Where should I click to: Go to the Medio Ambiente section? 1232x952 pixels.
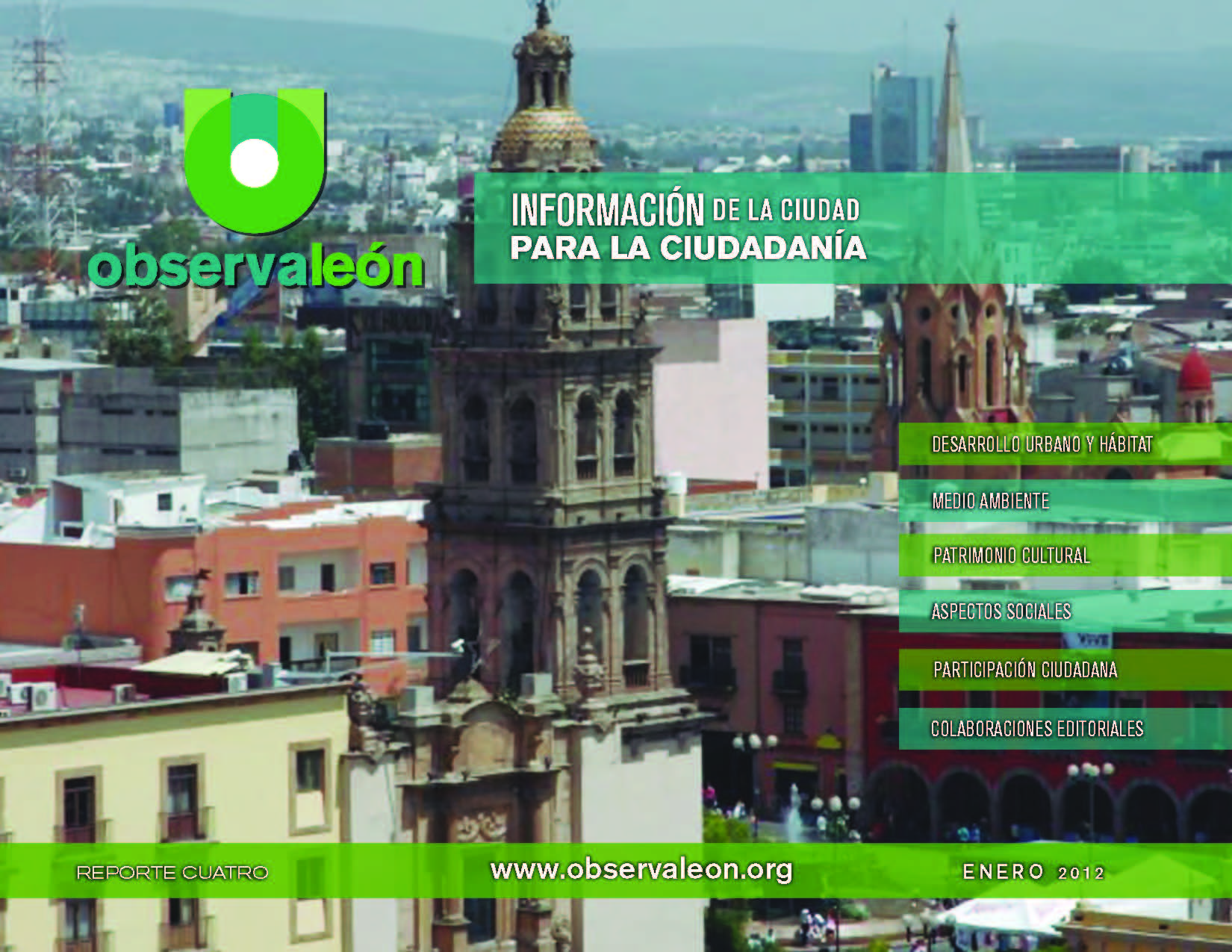point(990,501)
